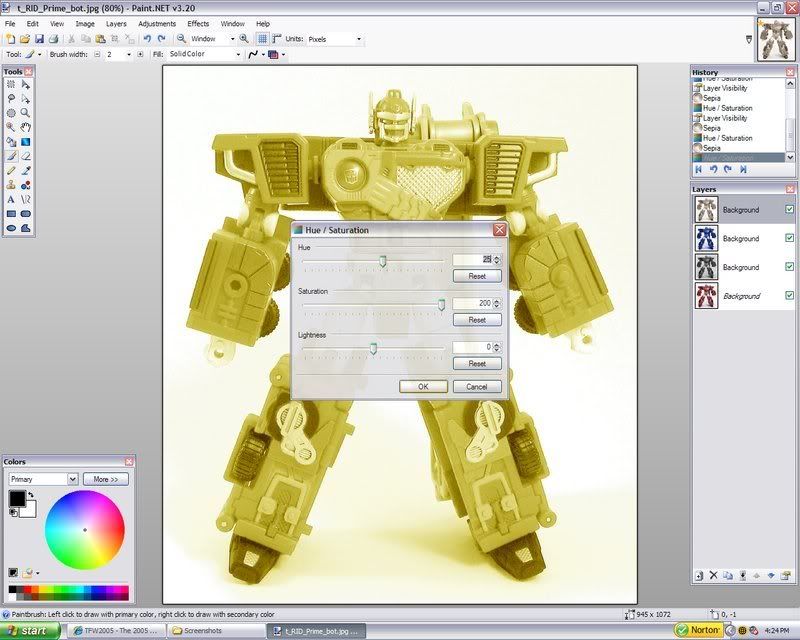This screenshot has width=800, height=640.
Task: Toggle visibility of the red robot layer
Action: click(789, 295)
